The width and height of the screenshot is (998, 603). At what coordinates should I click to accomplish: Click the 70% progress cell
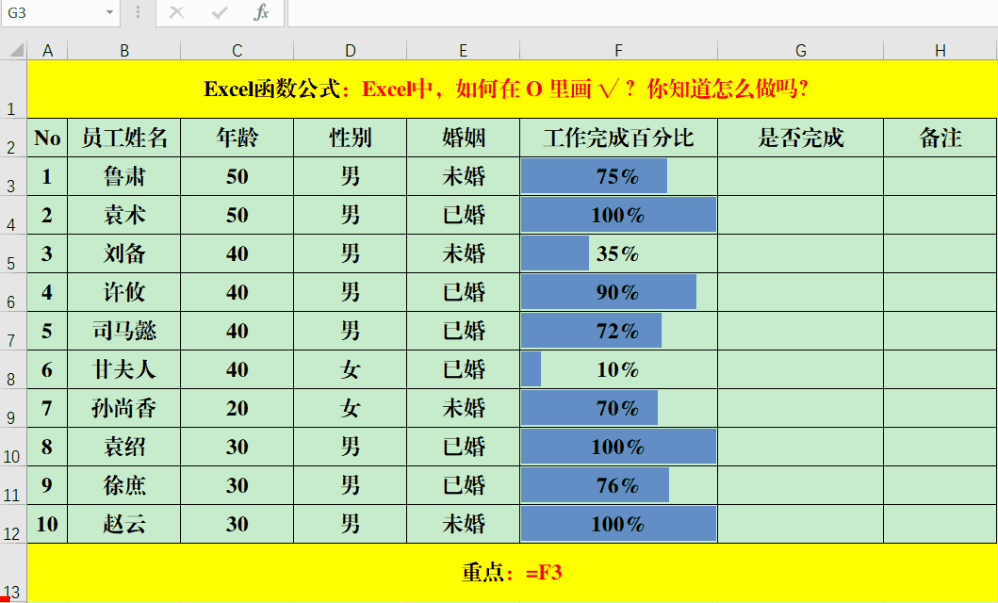point(618,408)
